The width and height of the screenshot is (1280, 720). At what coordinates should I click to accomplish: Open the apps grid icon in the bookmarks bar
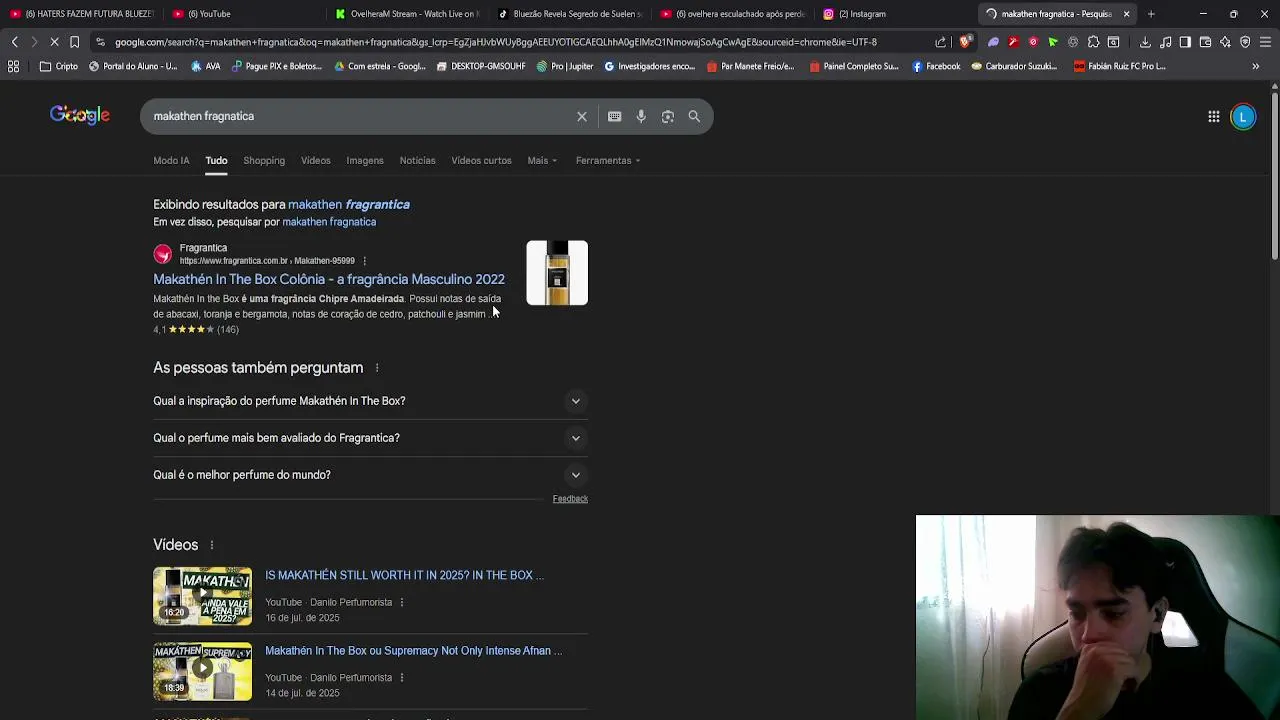[13, 66]
